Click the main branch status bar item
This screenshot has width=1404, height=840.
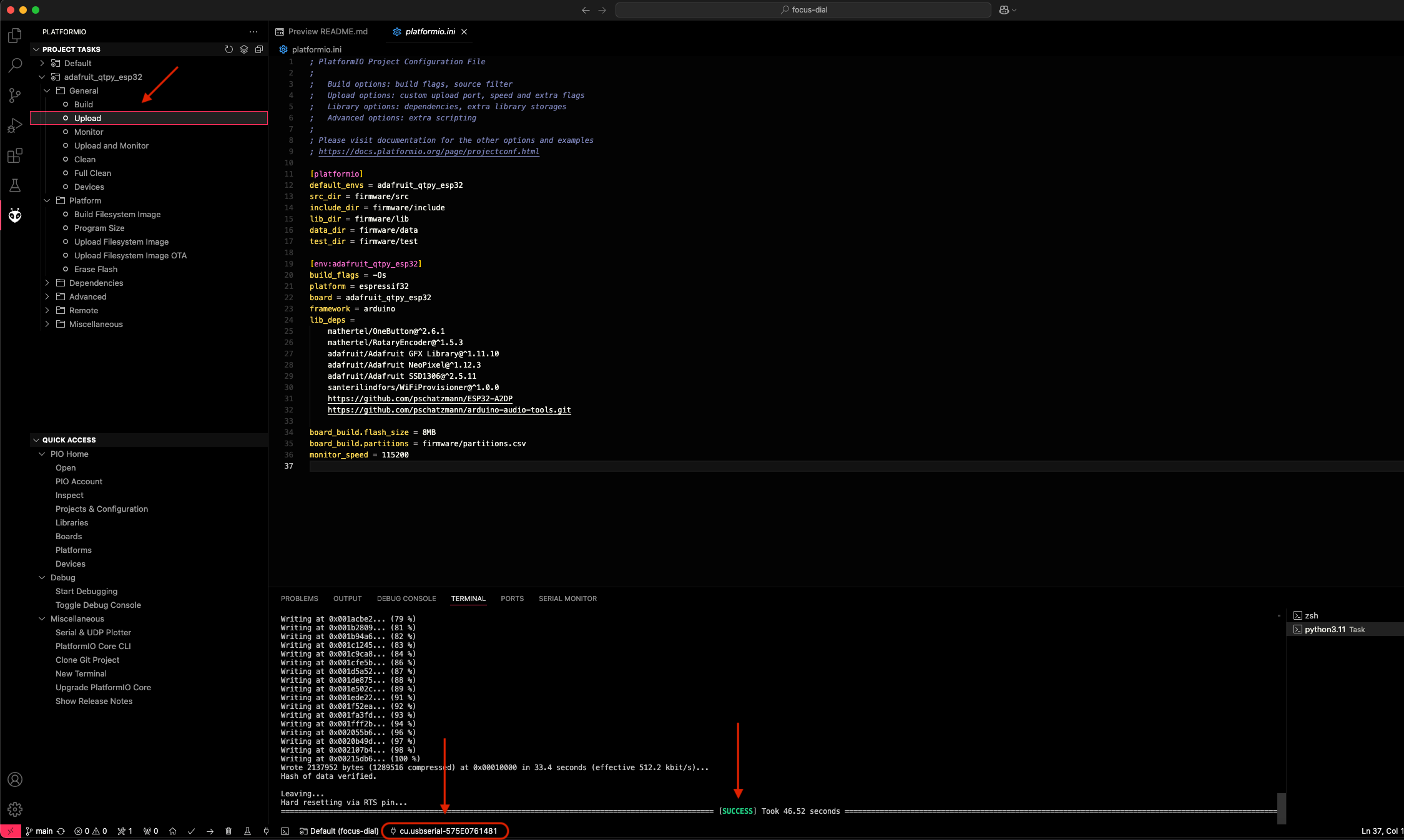39,831
